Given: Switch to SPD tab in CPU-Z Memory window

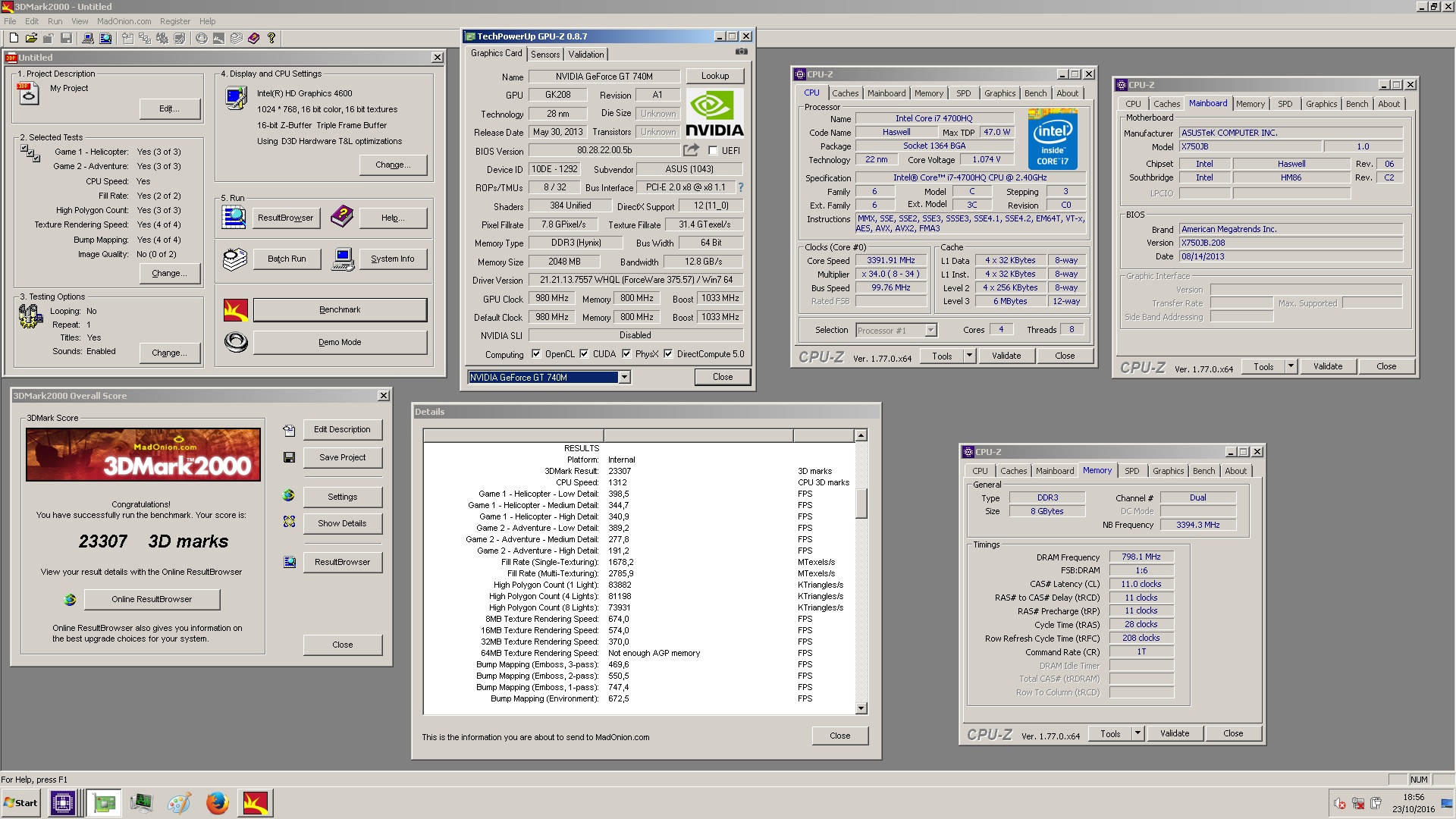Looking at the screenshot, I should tap(1131, 471).
